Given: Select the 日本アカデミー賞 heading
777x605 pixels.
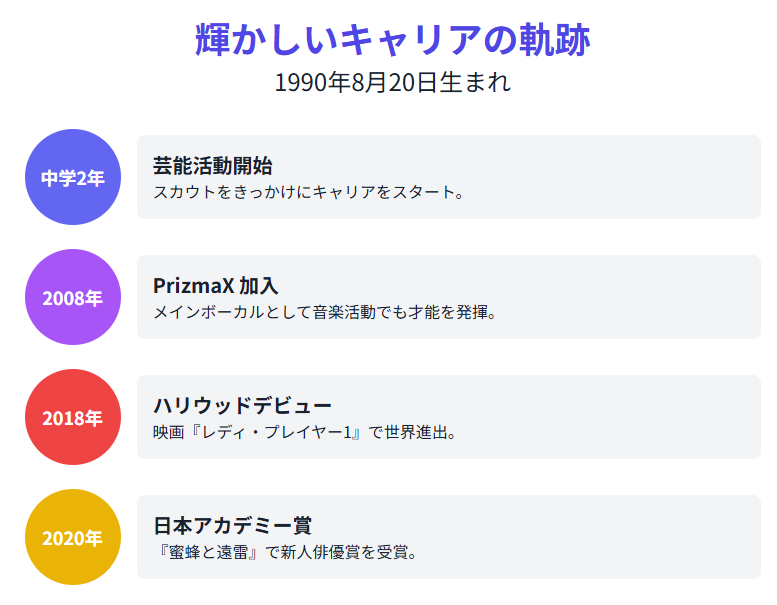Looking at the screenshot, I should 232,525.
